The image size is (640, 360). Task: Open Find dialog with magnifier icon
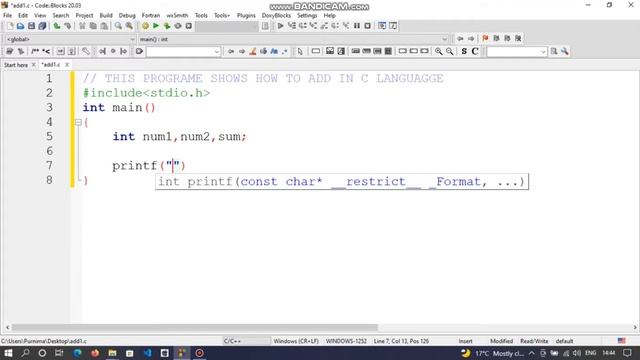(x=118, y=26)
